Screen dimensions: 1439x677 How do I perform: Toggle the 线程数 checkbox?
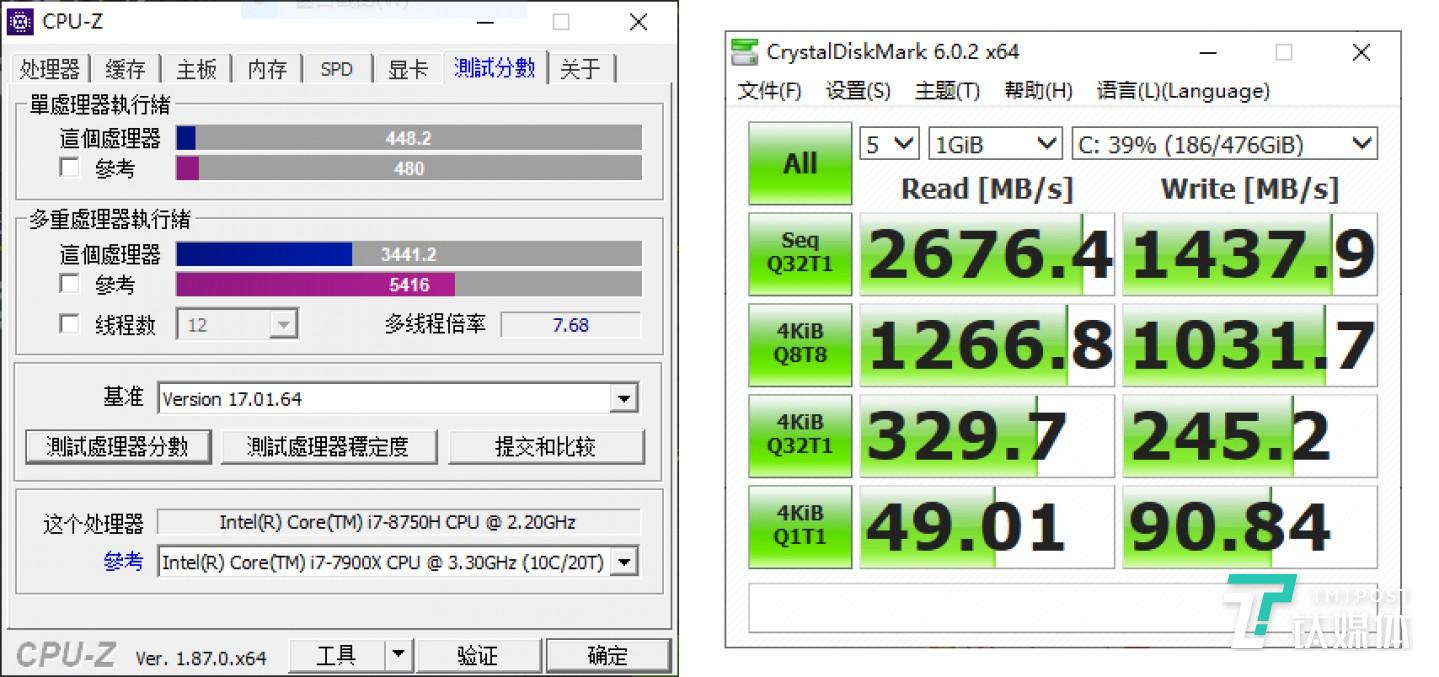point(69,324)
